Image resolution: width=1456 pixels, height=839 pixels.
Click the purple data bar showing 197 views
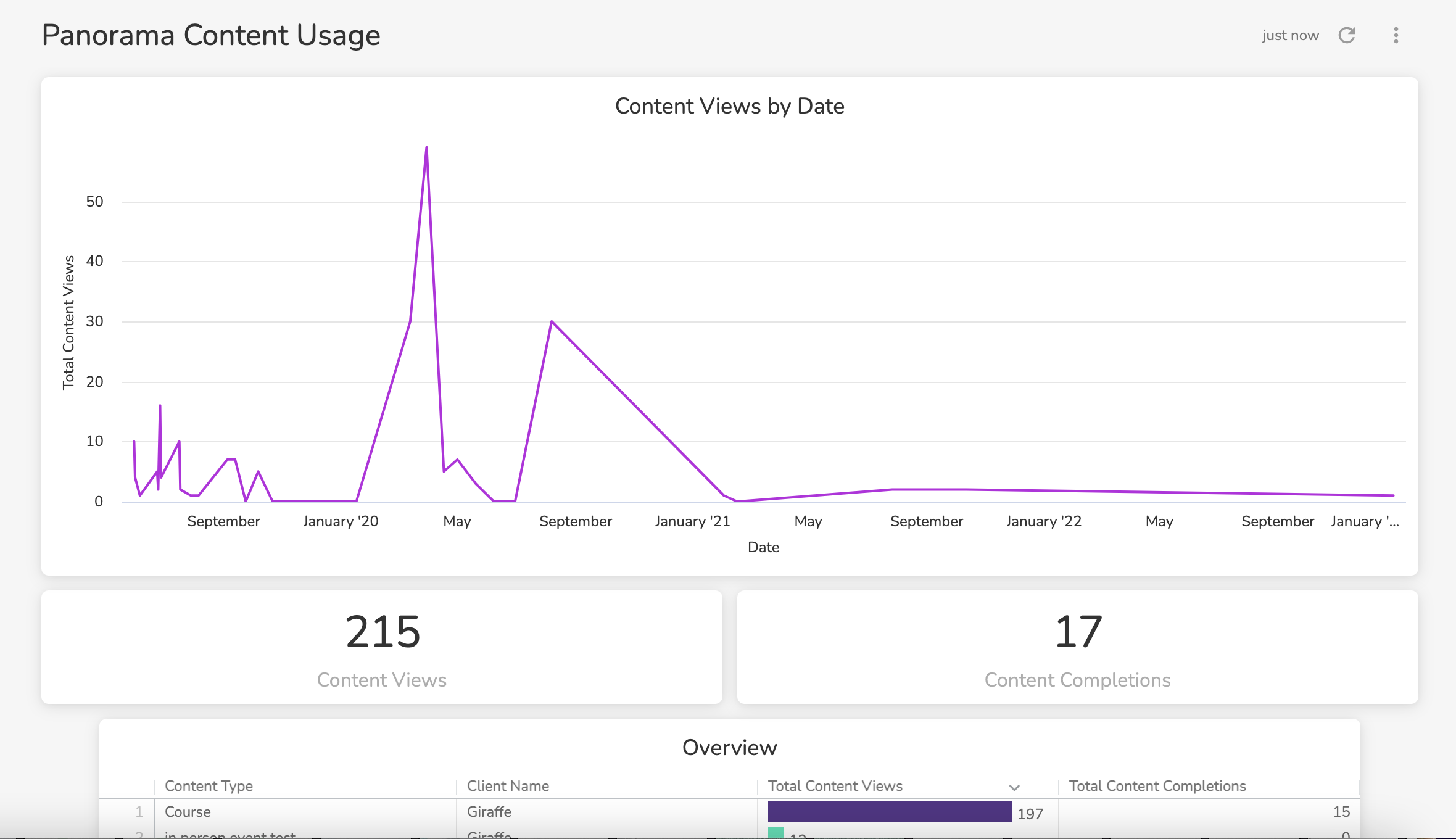coord(888,812)
